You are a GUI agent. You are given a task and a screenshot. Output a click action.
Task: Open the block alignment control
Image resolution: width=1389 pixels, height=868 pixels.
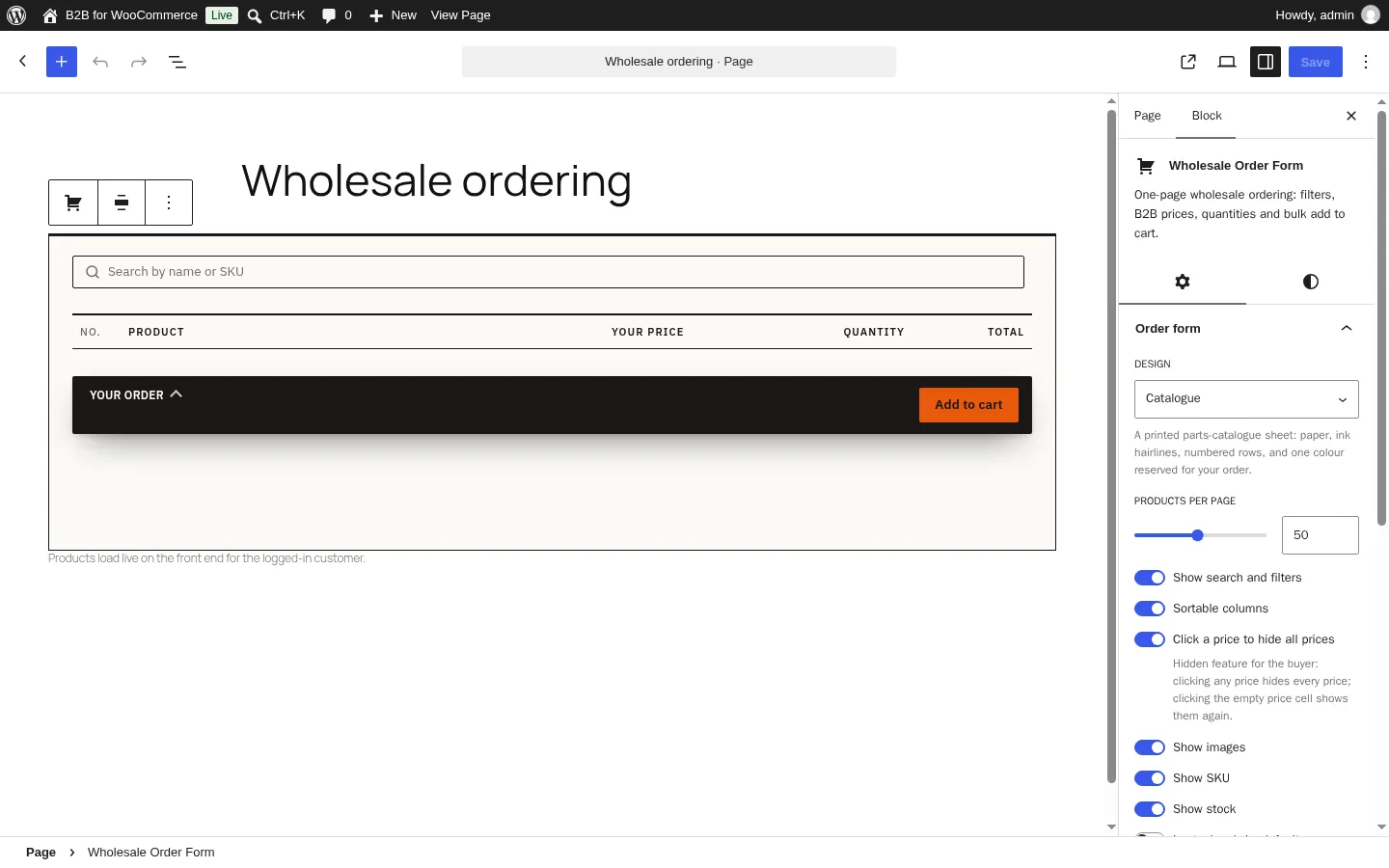tap(122, 203)
